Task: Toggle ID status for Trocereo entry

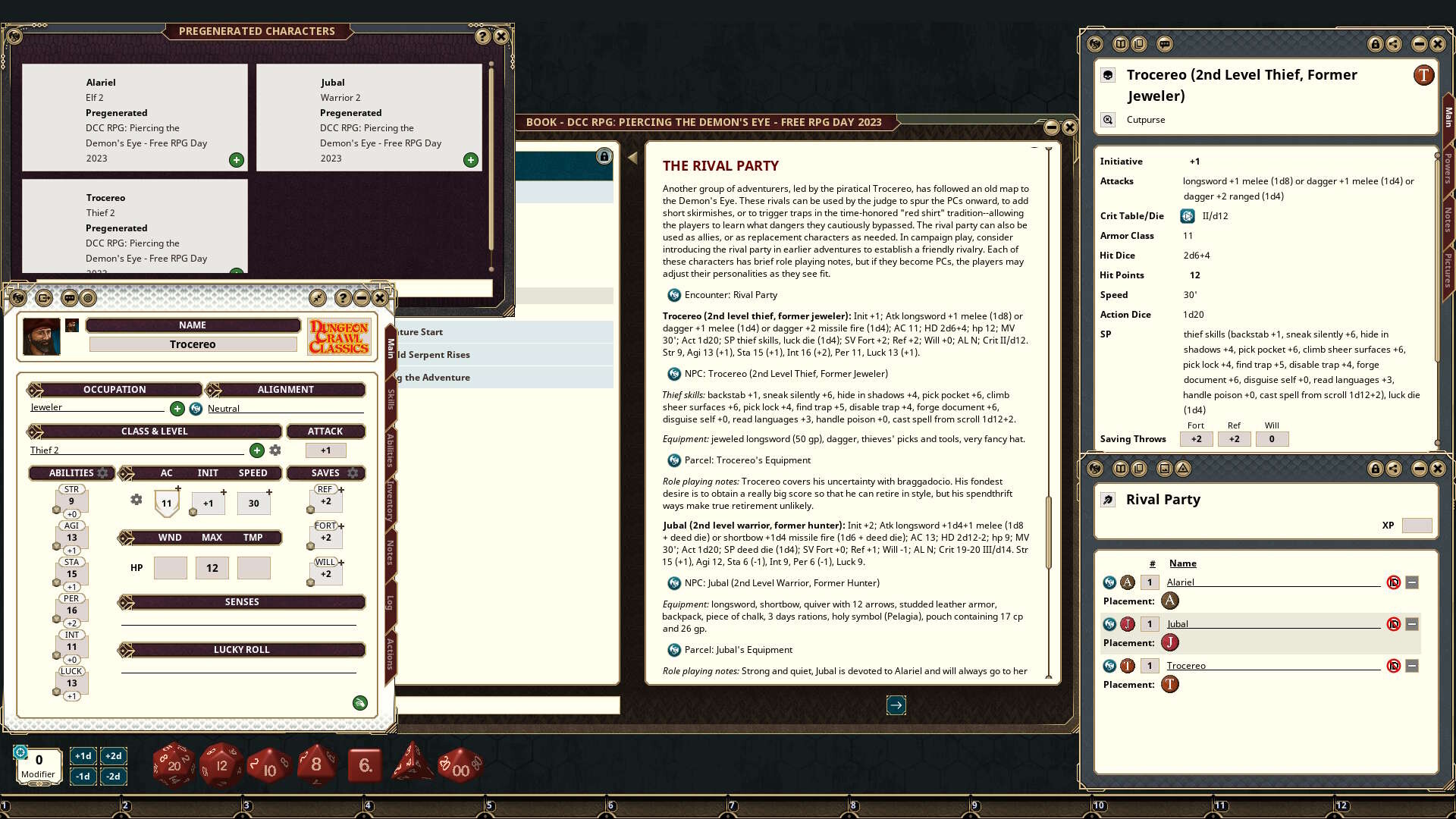Action: 1393,666
